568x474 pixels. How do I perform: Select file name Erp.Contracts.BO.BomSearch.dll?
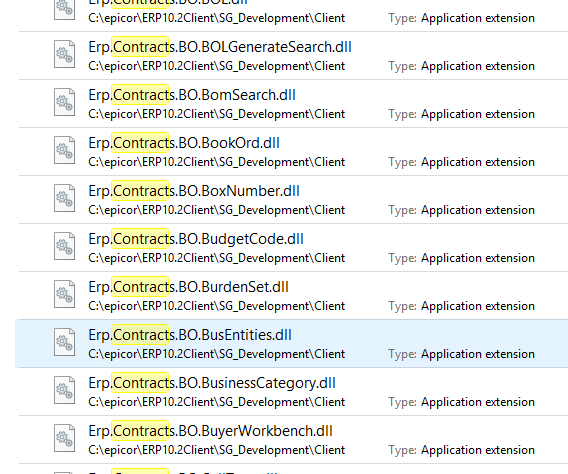point(192,95)
